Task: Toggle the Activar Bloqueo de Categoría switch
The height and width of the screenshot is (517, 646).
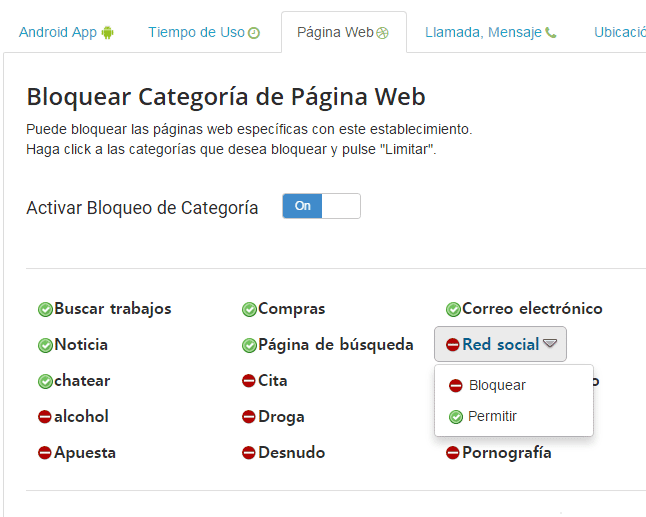Action: point(321,206)
